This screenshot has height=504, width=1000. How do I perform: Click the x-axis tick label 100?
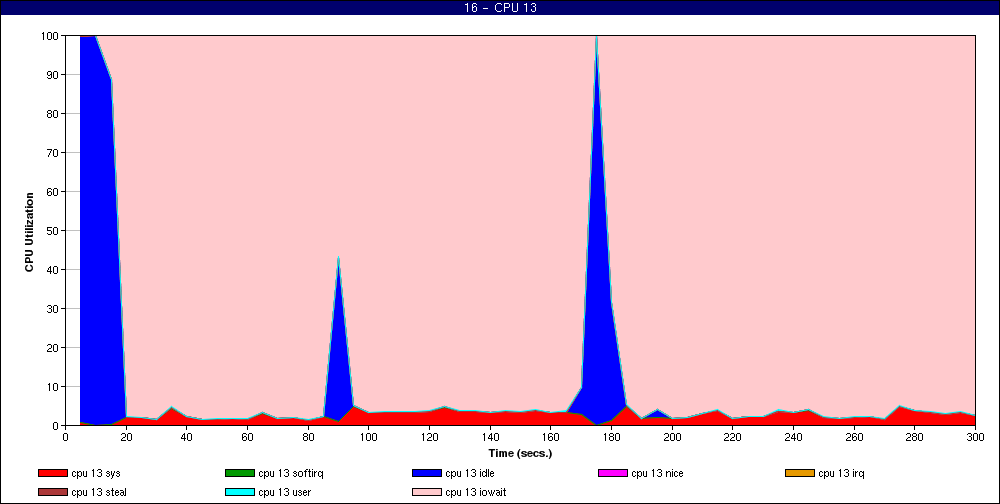pyautogui.click(x=369, y=437)
